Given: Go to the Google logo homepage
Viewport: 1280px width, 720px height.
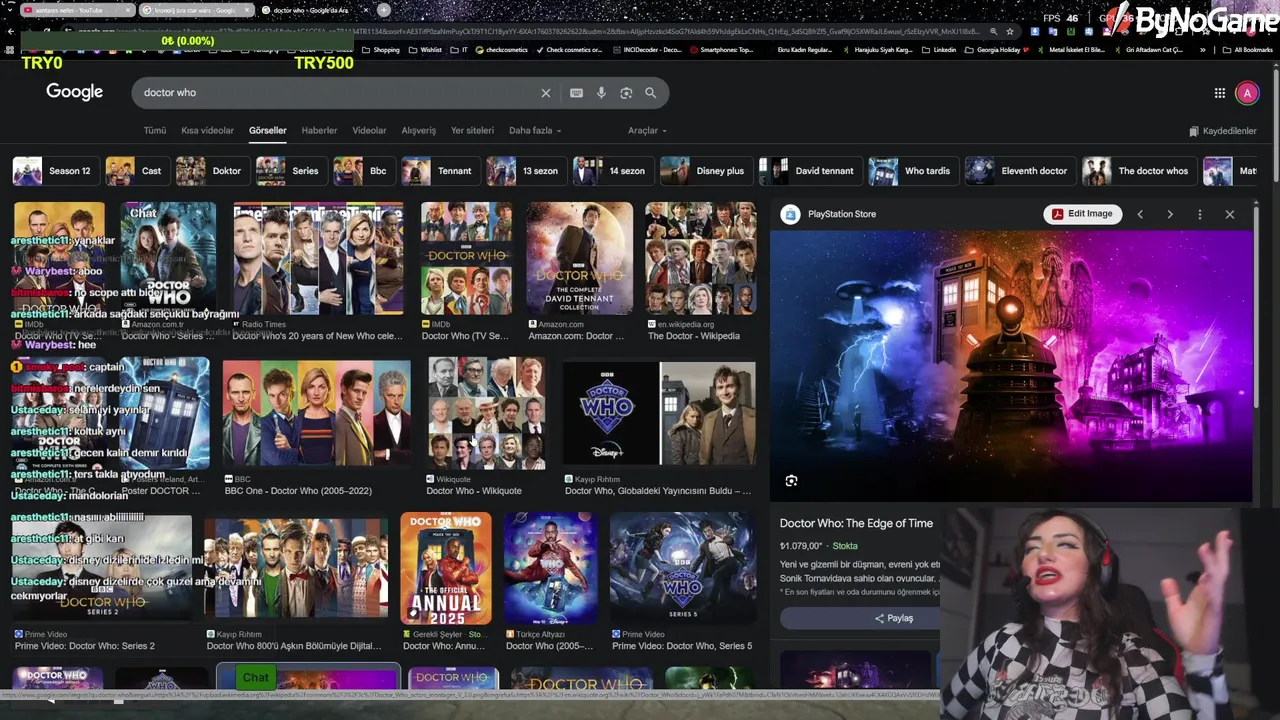Looking at the screenshot, I should [74, 92].
